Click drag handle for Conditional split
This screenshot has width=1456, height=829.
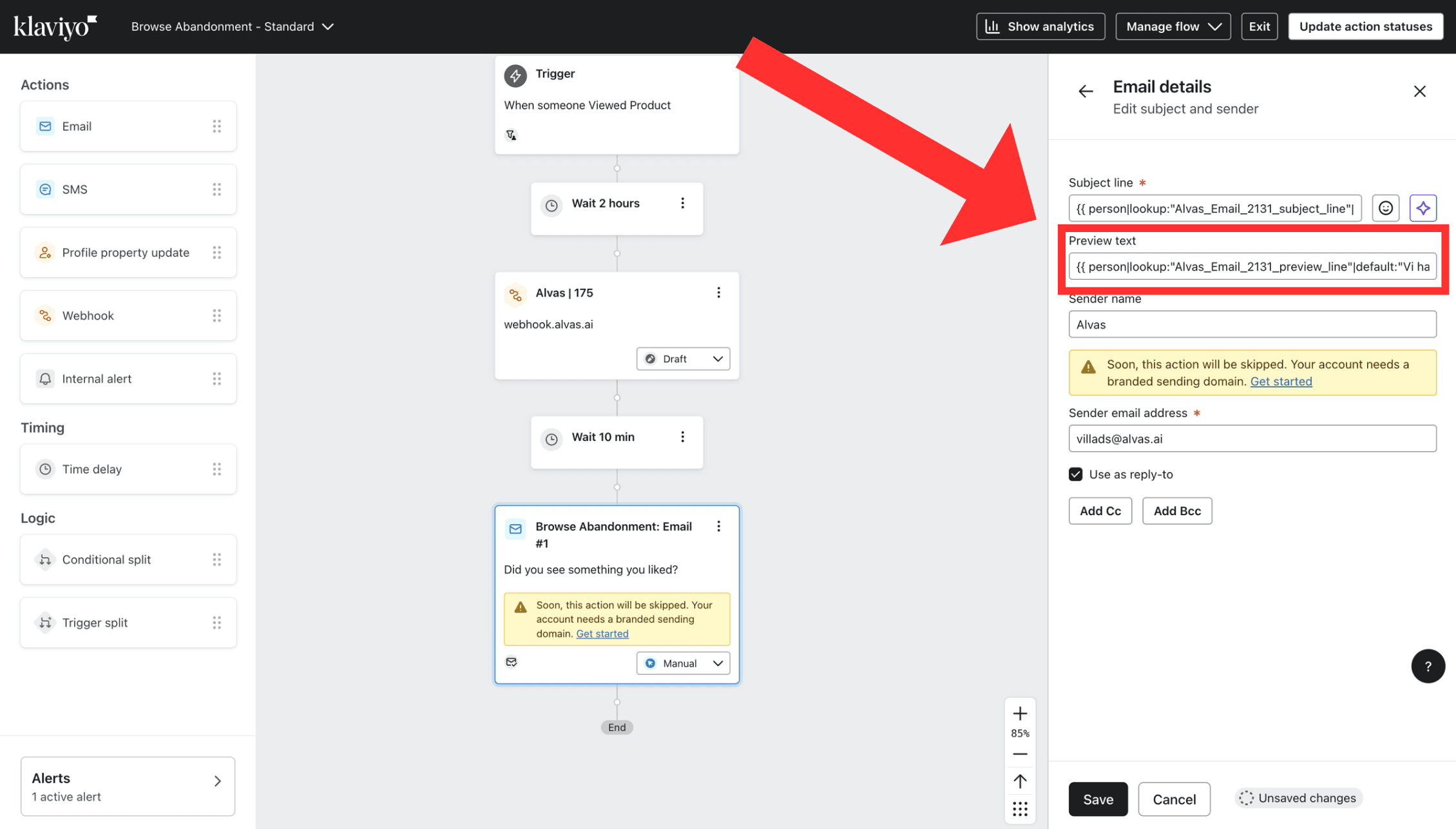point(216,560)
